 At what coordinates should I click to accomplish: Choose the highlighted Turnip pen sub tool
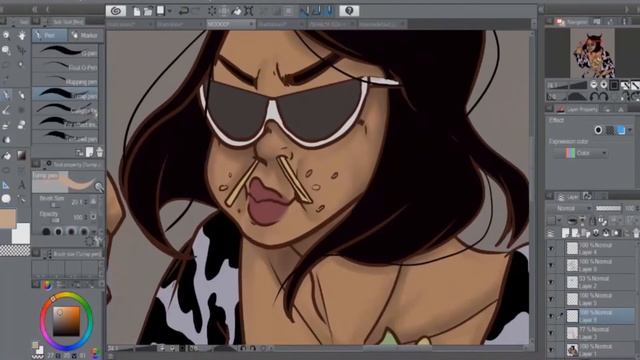point(65,94)
